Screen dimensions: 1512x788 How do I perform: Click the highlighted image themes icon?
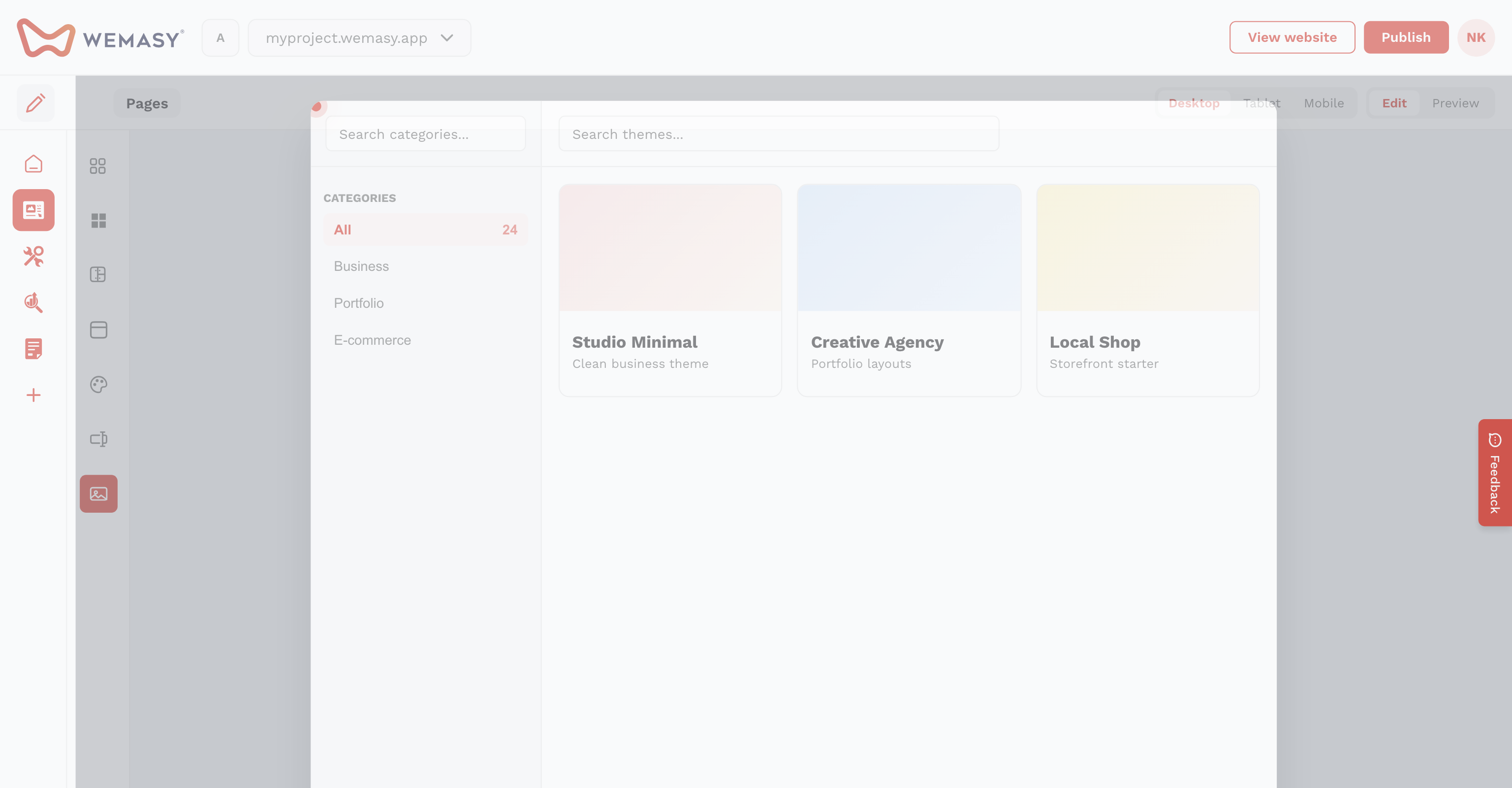coord(98,494)
